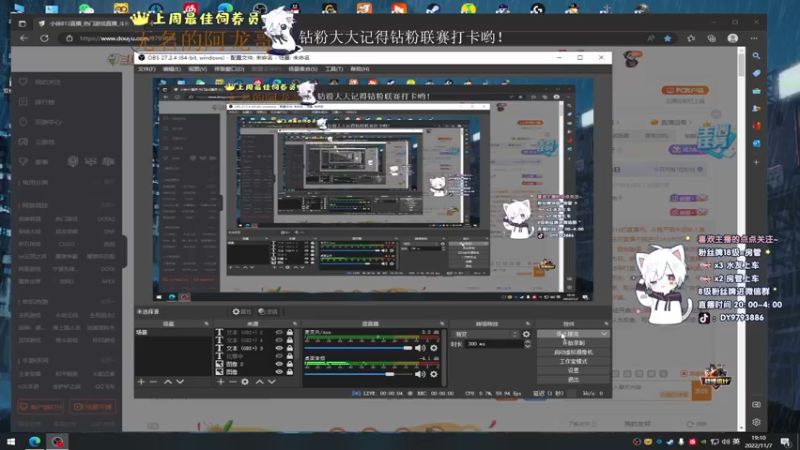Open the Filters button above OBS docks
This screenshot has height=450, width=800.
point(268,312)
